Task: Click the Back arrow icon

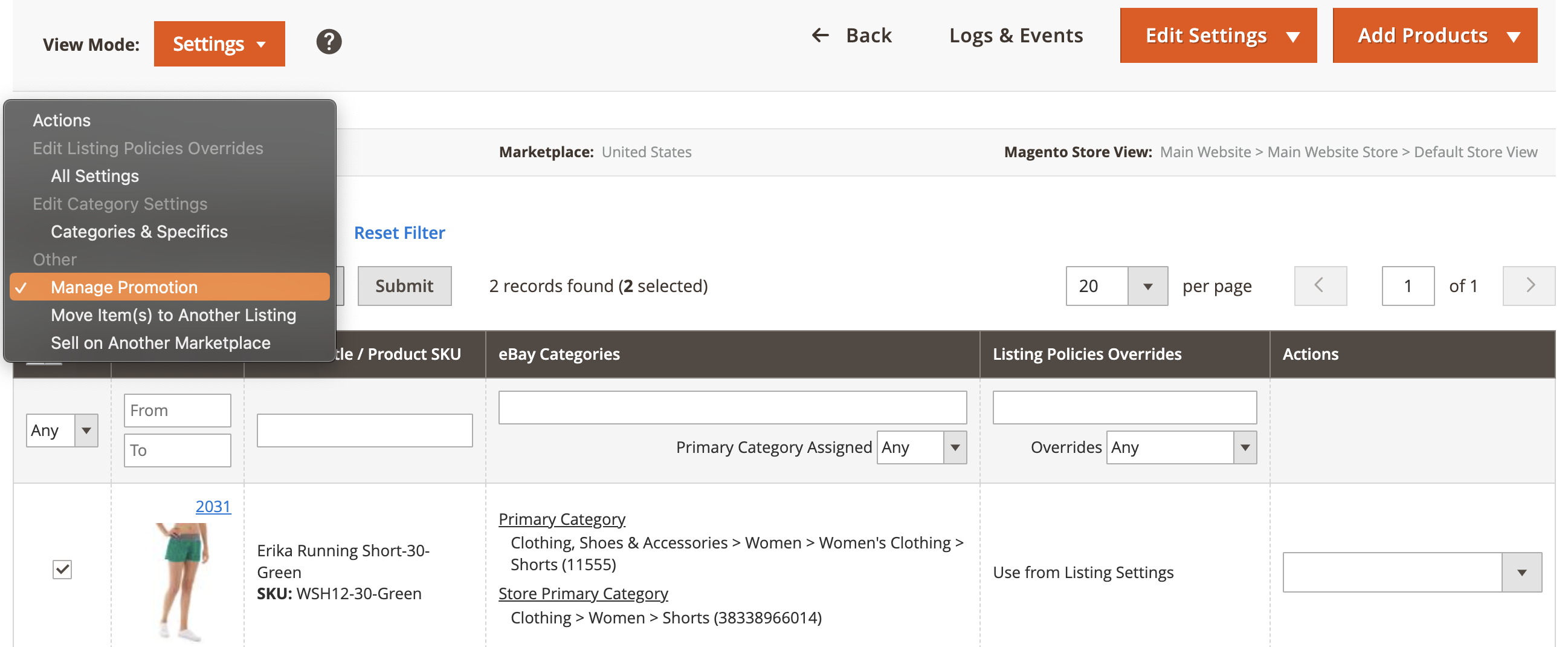Action: (820, 35)
